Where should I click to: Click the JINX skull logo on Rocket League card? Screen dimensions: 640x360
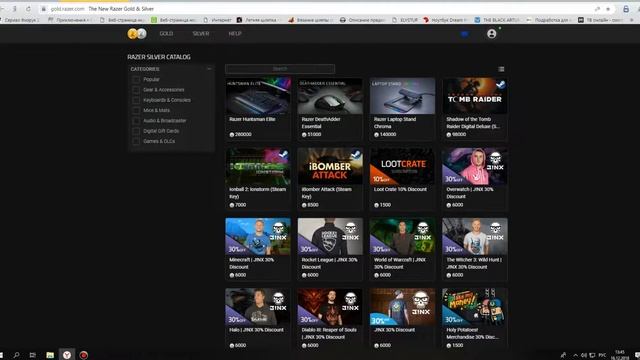coord(350,231)
